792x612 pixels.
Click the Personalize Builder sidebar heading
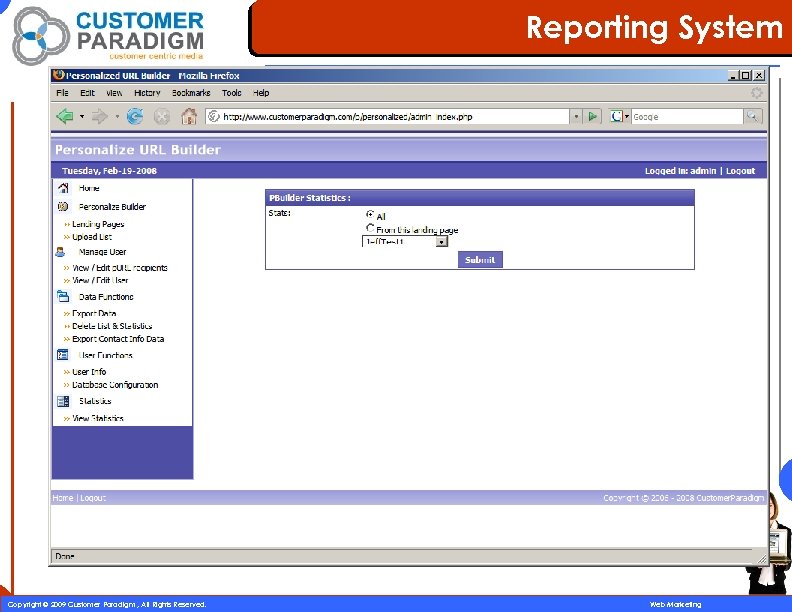pos(112,207)
